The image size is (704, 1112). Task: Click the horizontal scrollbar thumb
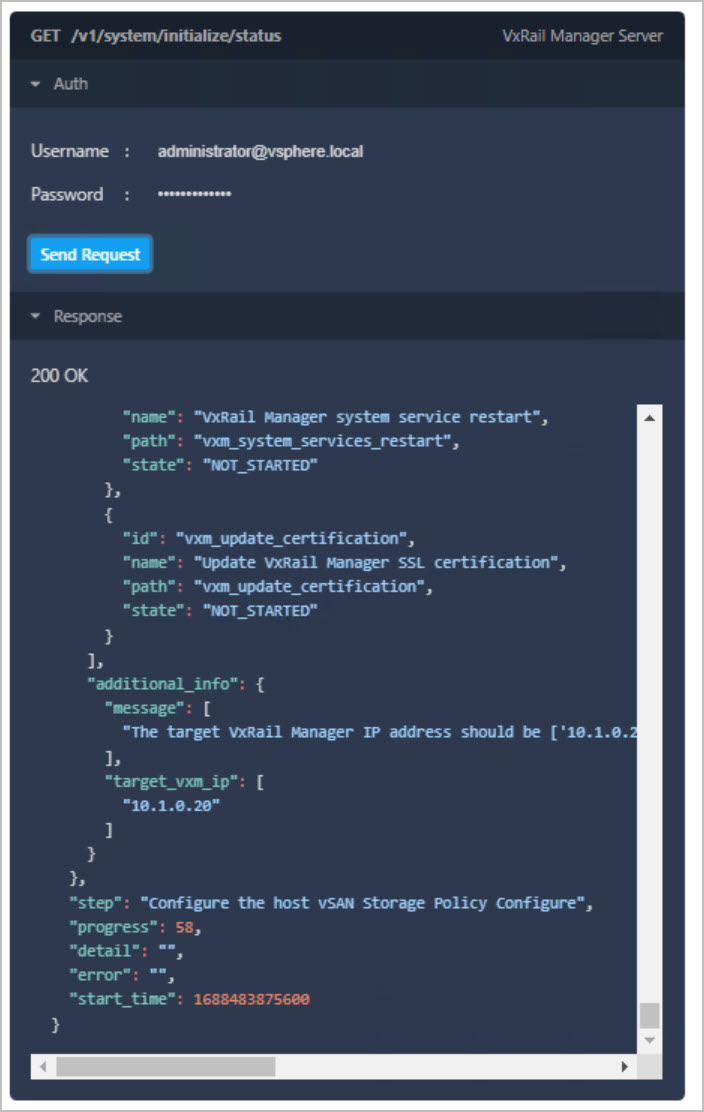tap(165, 1067)
